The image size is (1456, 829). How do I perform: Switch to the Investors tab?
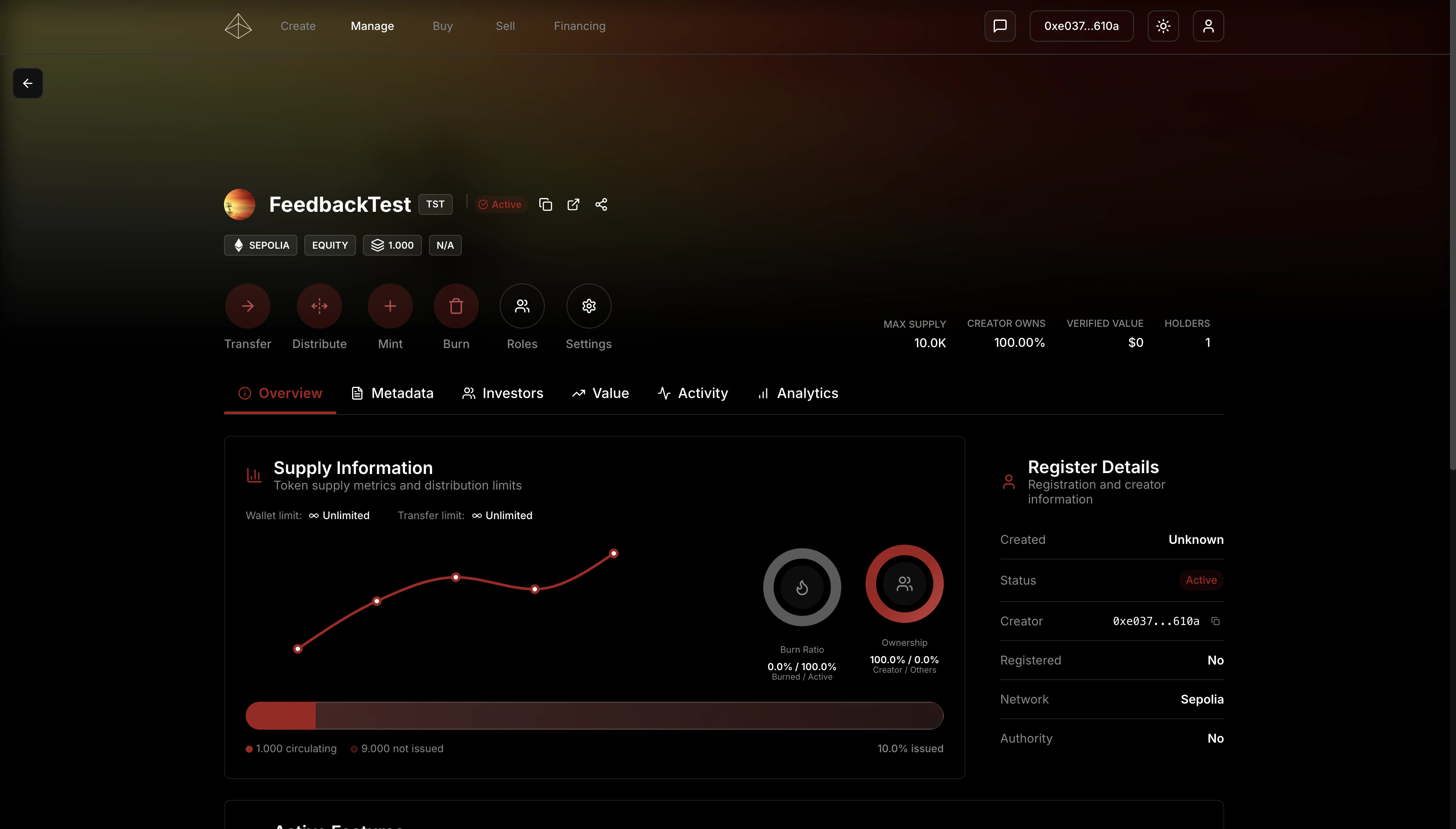tap(503, 393)
